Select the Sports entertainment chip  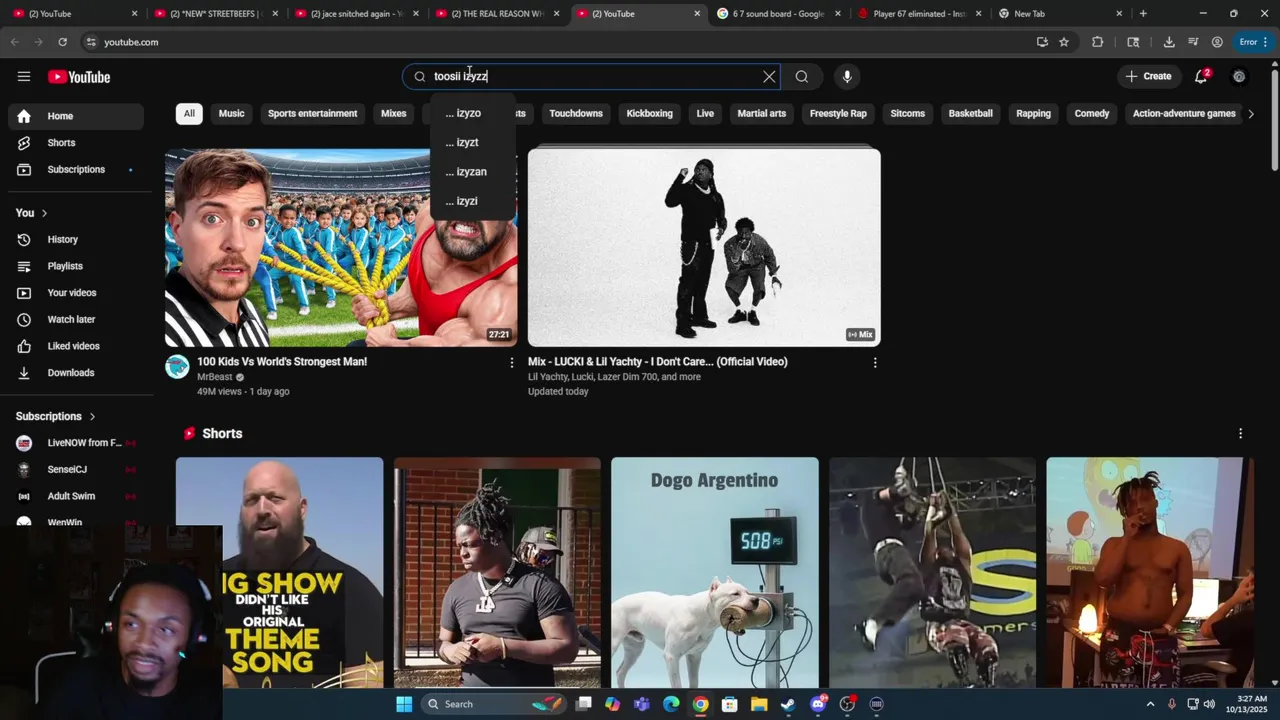[312, 114]
